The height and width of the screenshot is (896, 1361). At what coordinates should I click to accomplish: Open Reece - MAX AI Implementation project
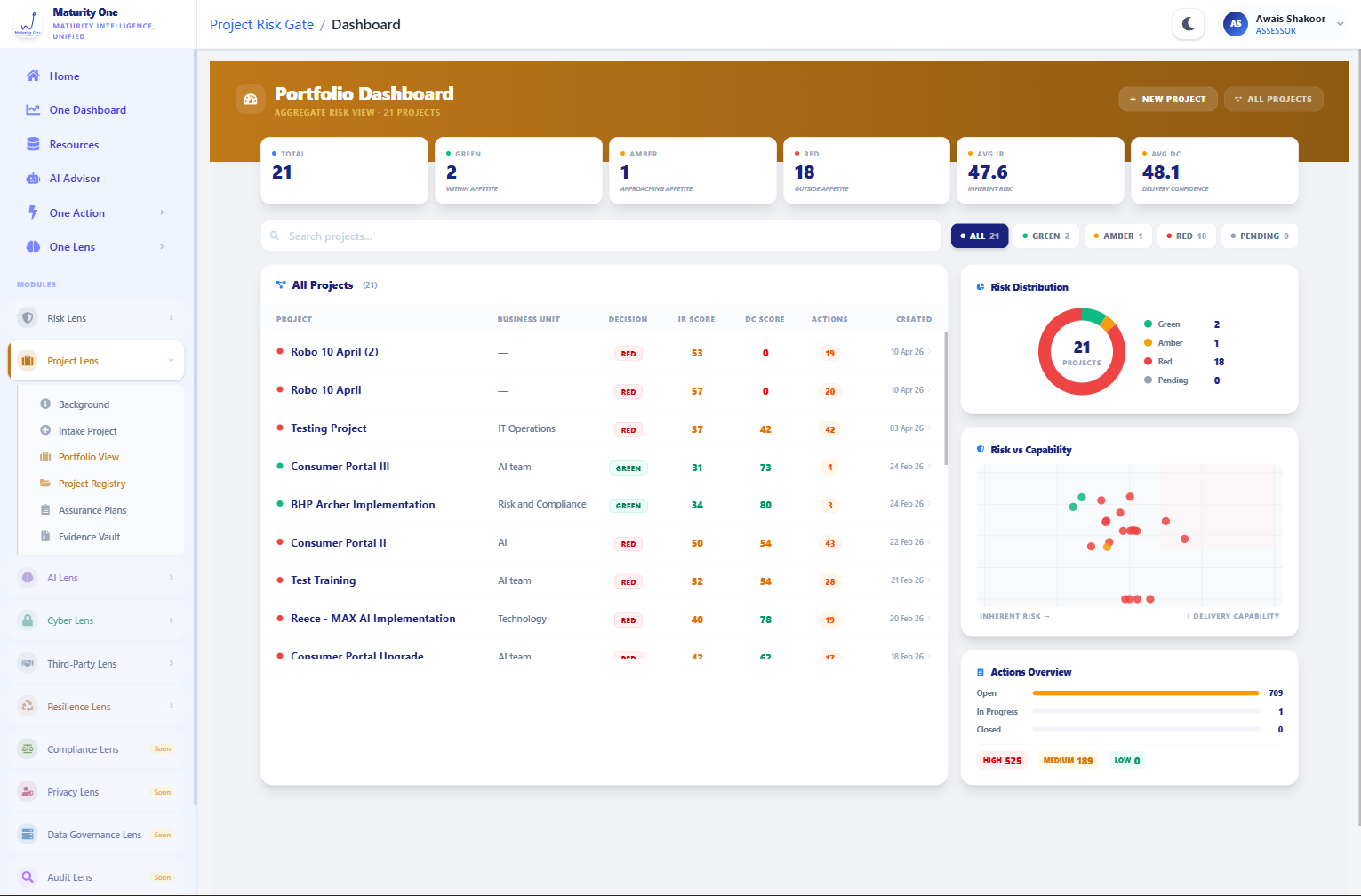372,619
